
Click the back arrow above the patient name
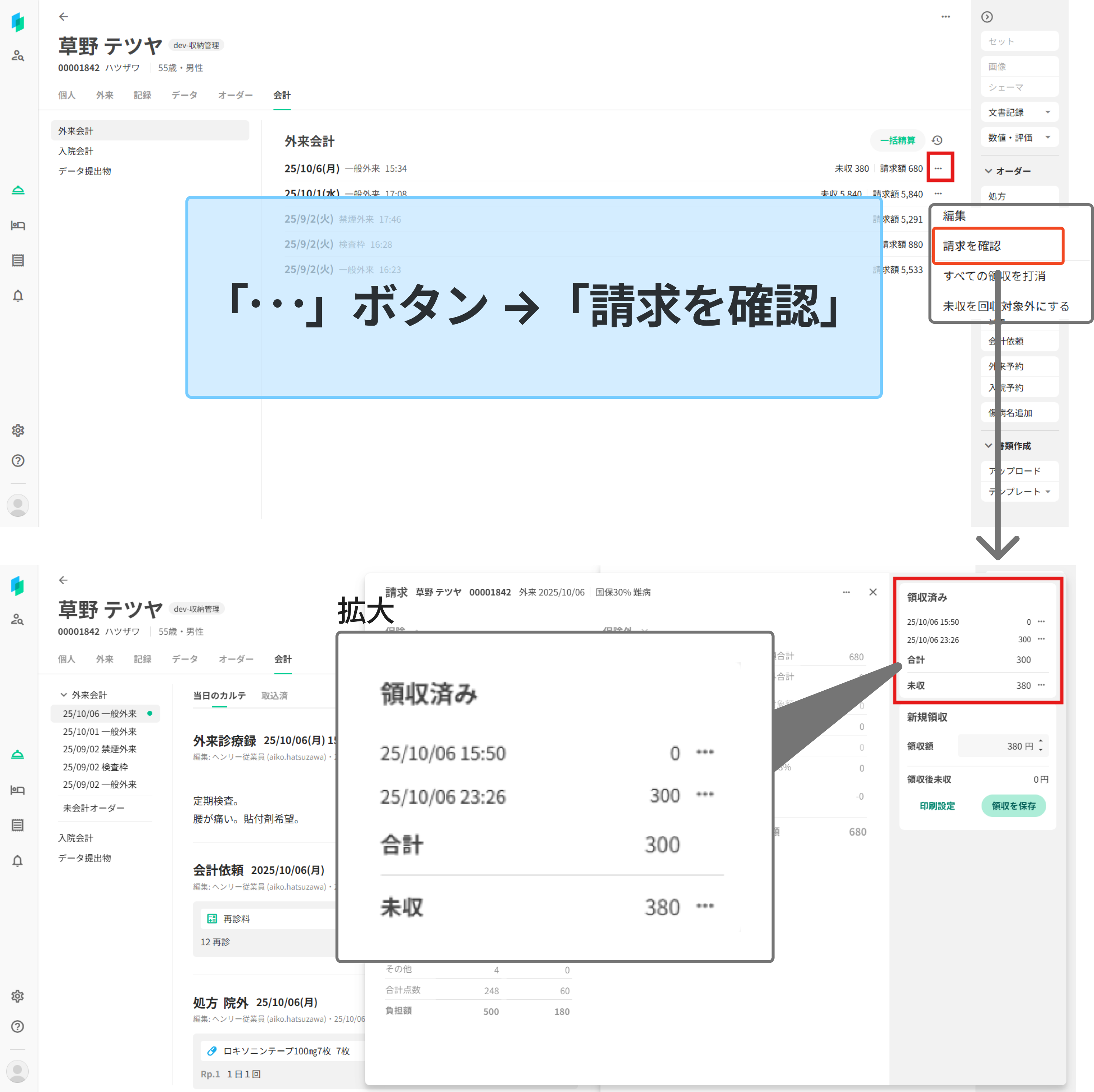pos(63,17)
